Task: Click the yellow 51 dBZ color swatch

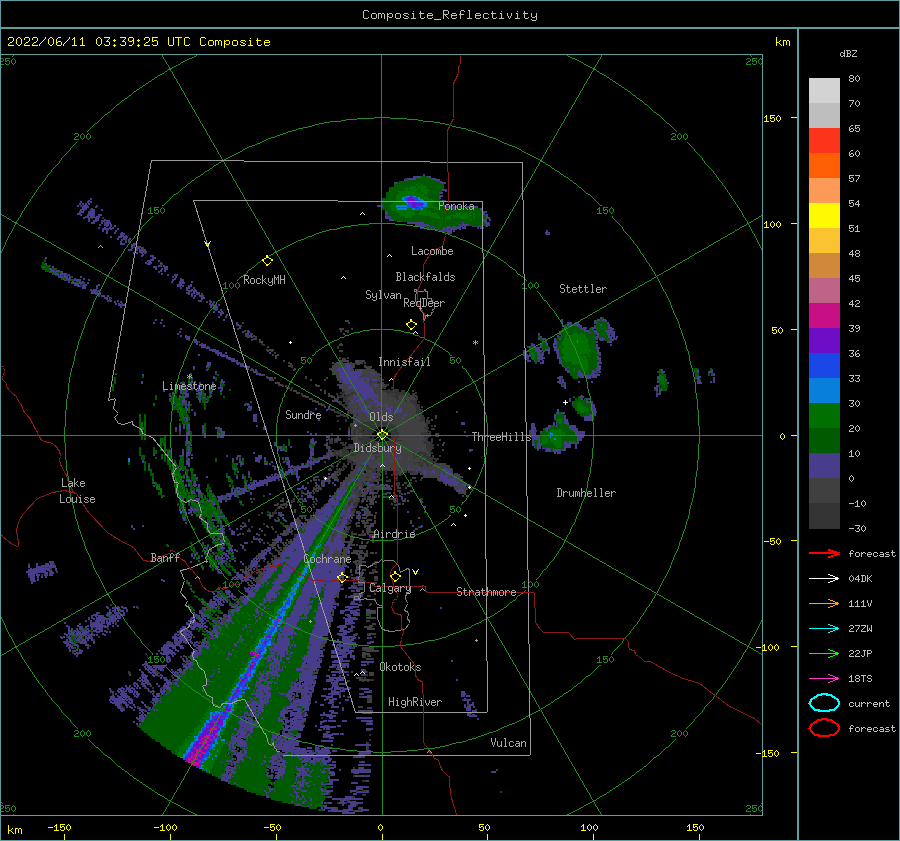Action: tap(824, 215)
